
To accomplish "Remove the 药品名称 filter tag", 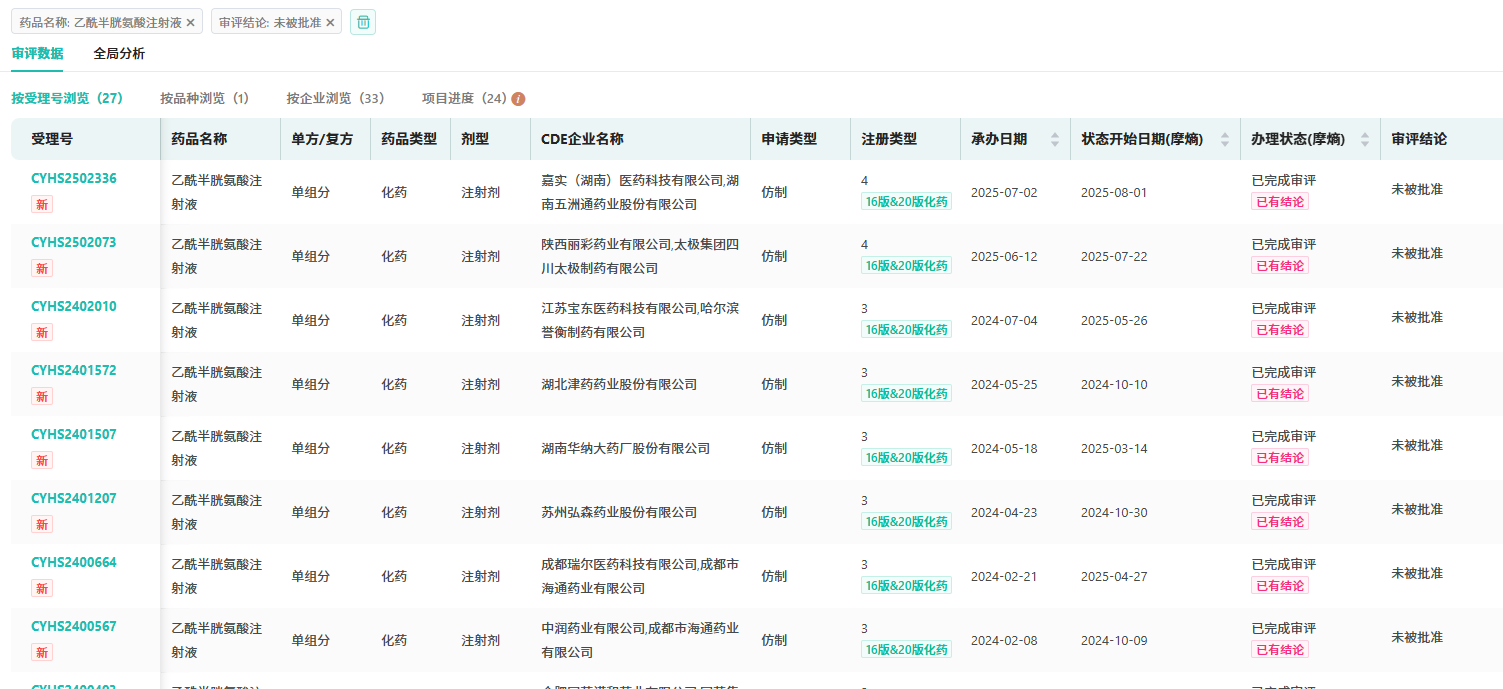I will tap(191, 23).
